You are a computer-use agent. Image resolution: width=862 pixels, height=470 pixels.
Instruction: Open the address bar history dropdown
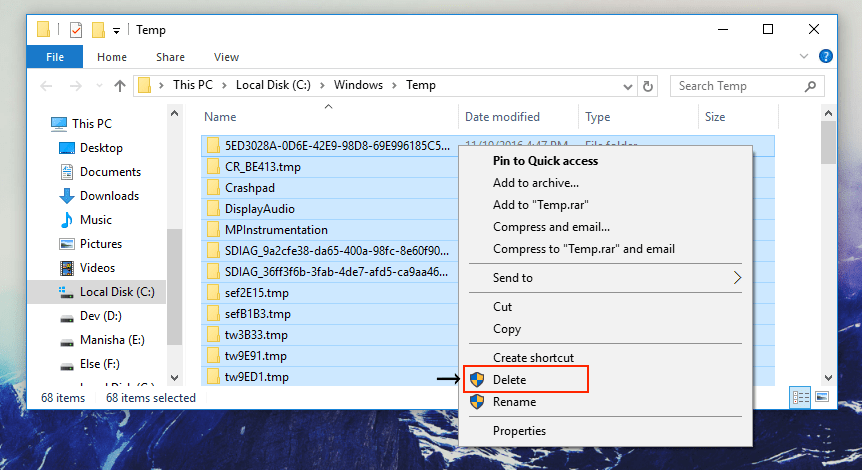tap(627, 86)
